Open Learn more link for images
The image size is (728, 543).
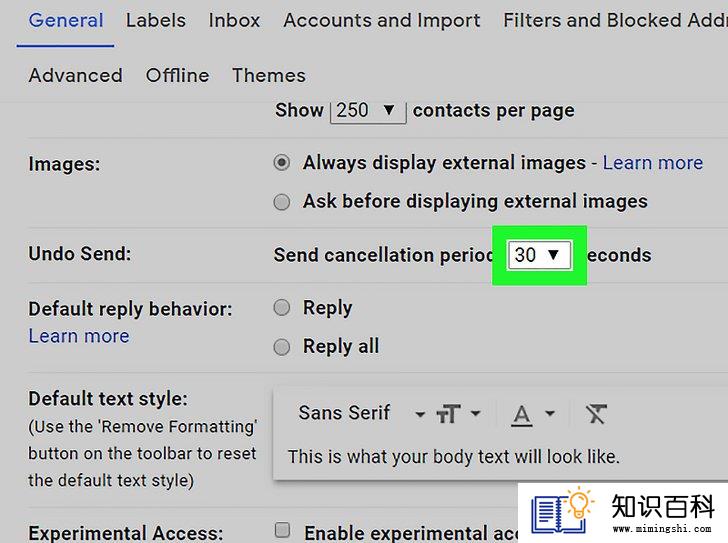click(653, 163)
